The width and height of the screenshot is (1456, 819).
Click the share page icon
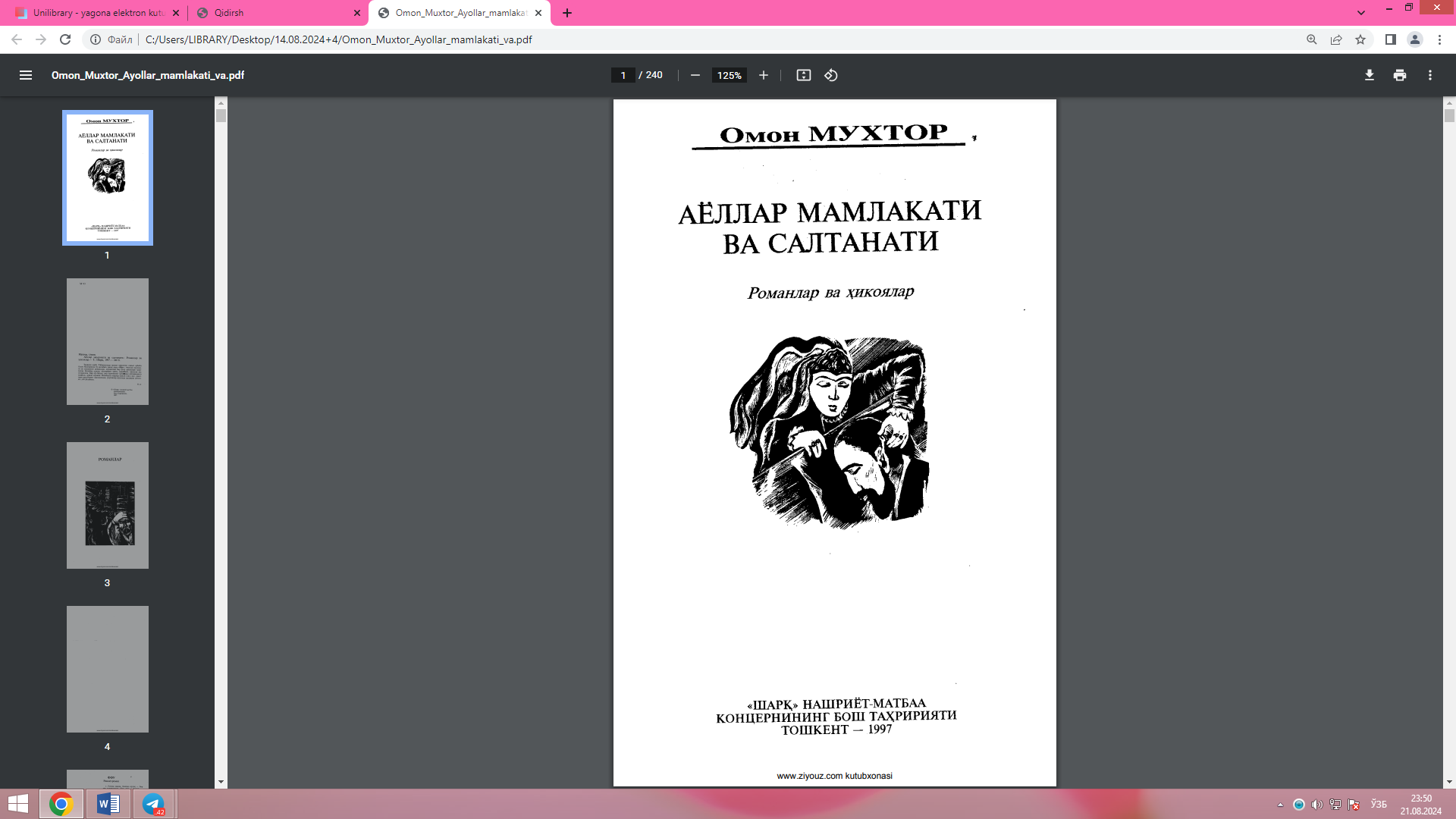pyautogui.click(x=1336, y=39)
